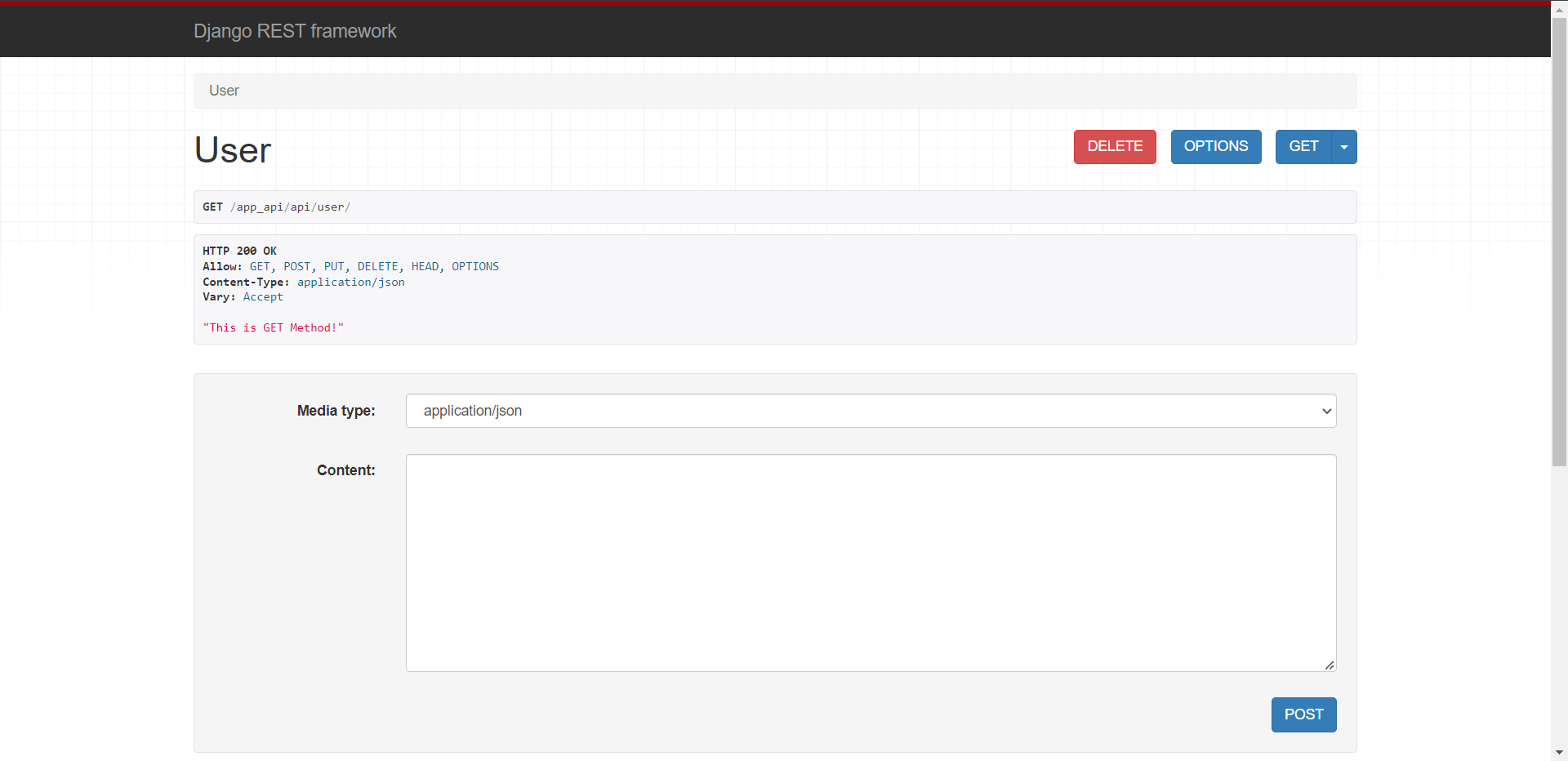Open the Media type select box
Image resolution: width=1568 pixels, height=761 pixels.
coord(871,411)
